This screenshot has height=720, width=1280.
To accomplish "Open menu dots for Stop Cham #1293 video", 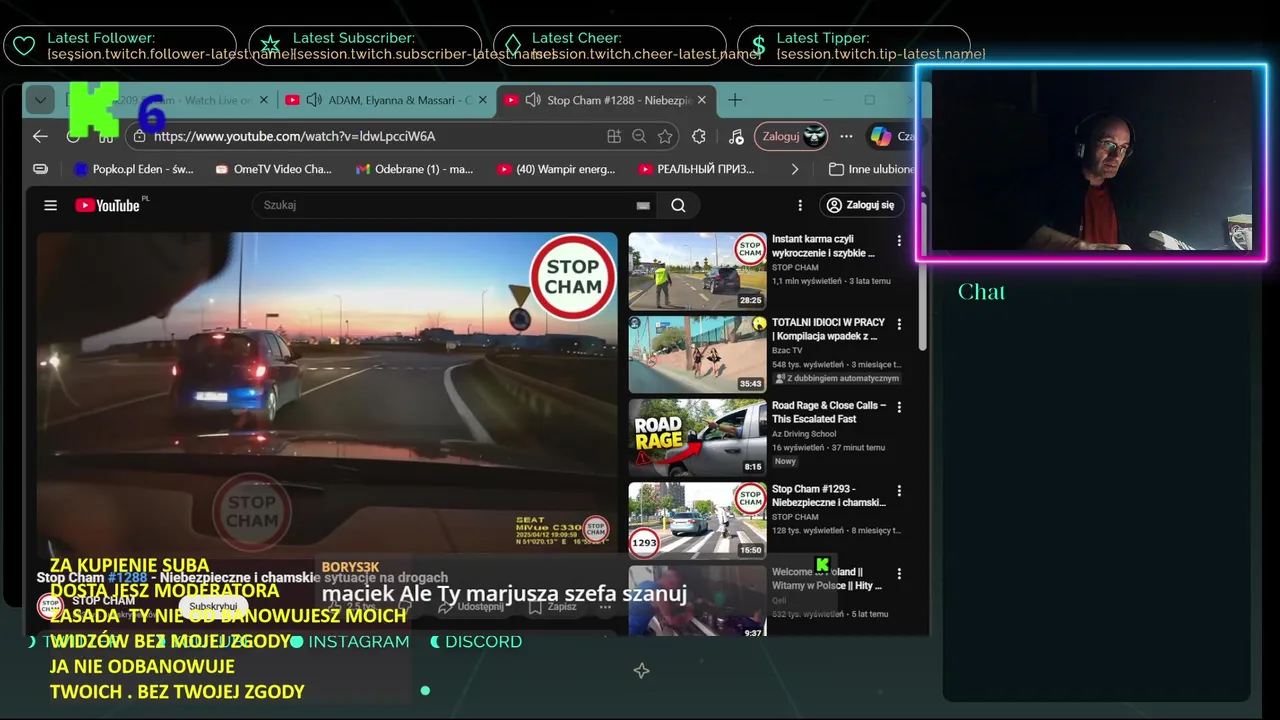I will (x=899, y=491).
